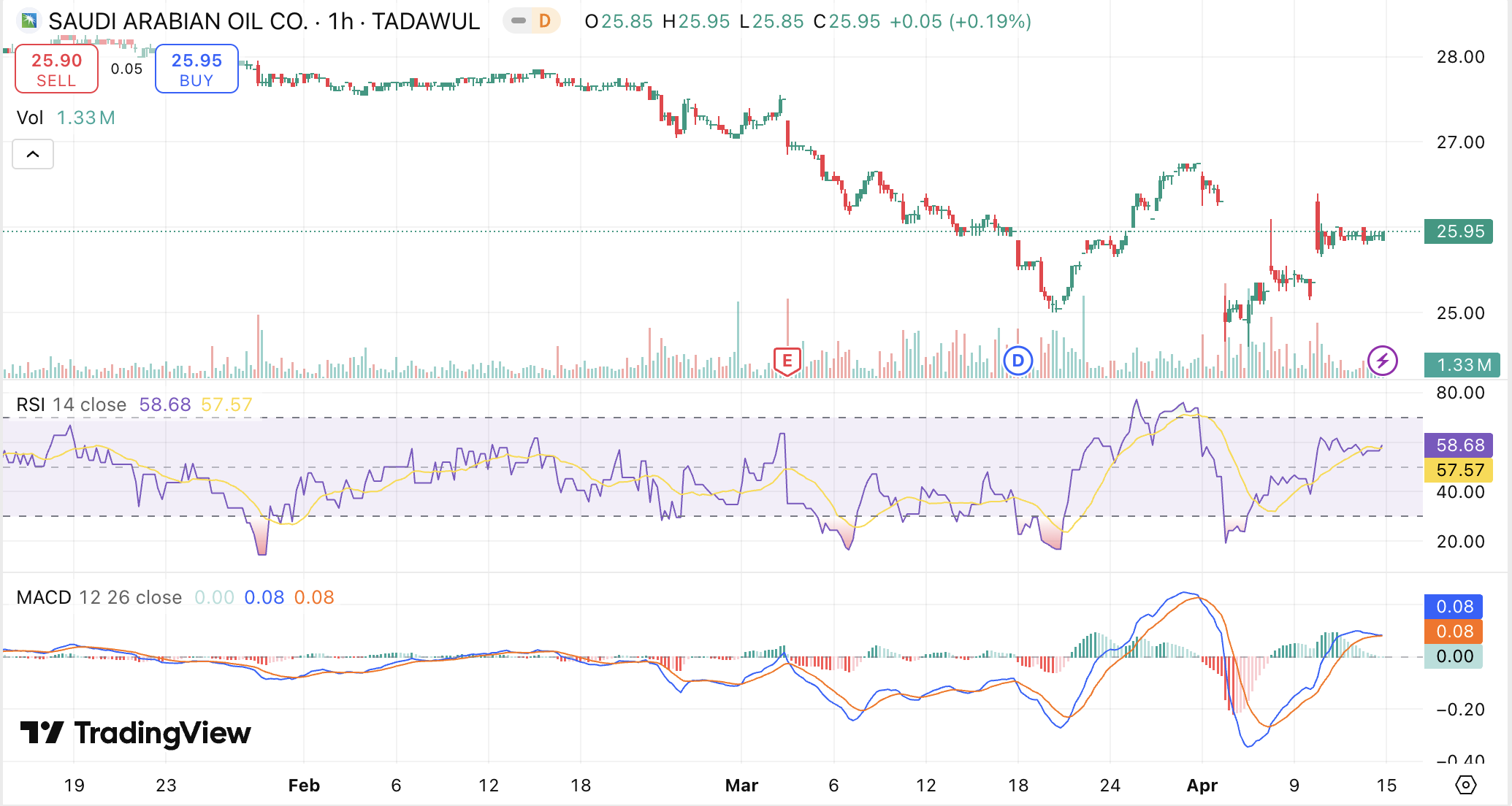
Task: Click the 28.00 price axis label
Action: [1460, 57]
